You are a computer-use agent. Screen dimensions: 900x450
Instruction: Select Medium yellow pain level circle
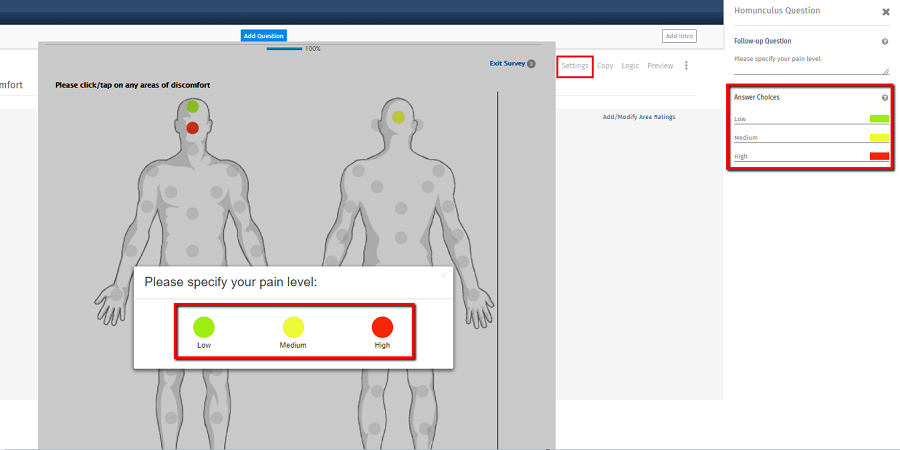coord(293,327)
